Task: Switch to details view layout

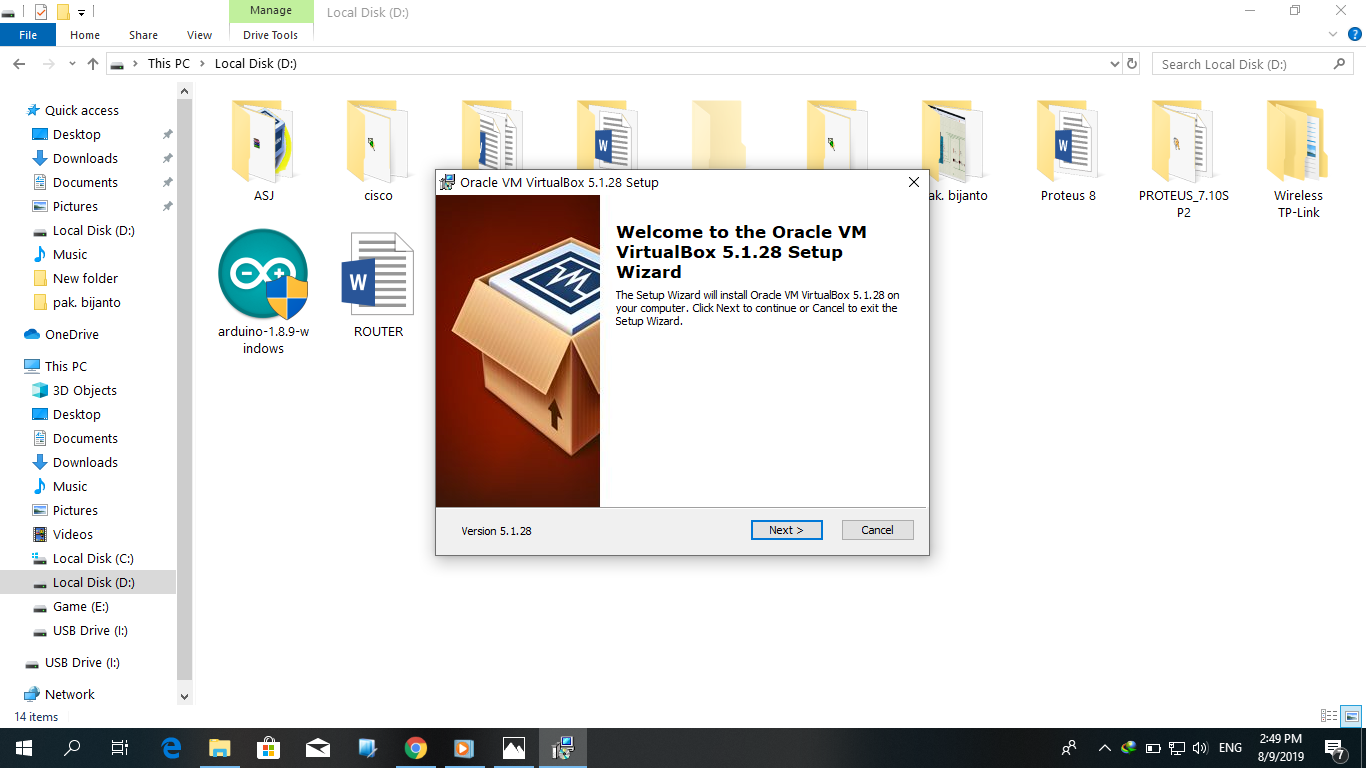Action: (x=1329, y=716)
